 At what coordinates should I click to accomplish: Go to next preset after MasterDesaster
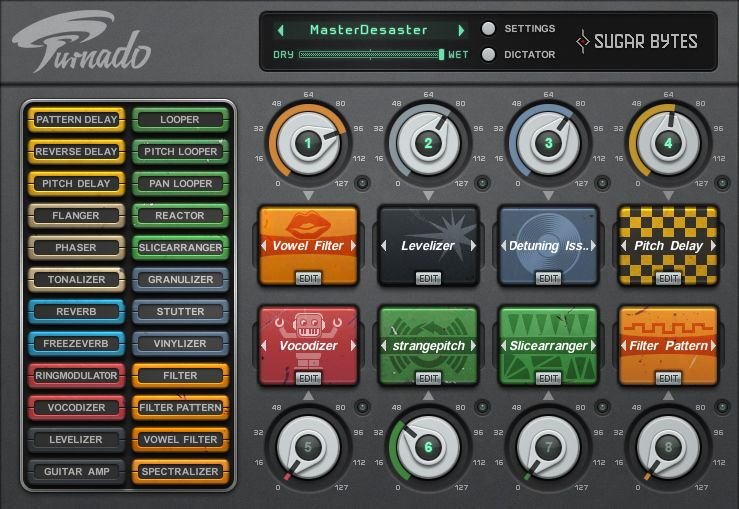pyautogui.click(x=461, y=30)
